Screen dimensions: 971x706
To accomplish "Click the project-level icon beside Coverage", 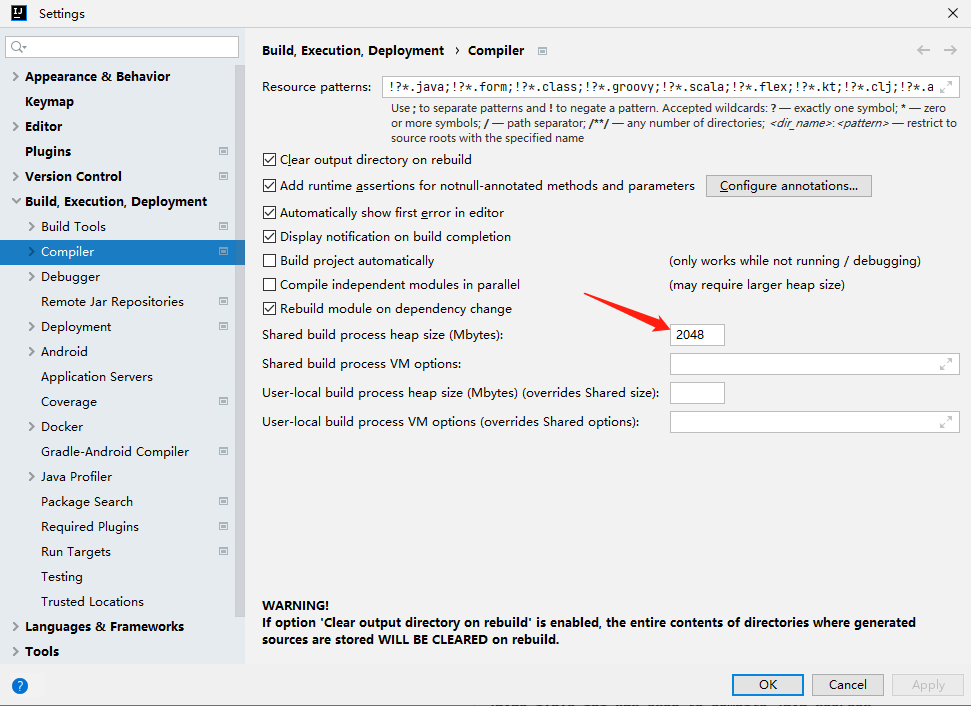I will 224,401.
